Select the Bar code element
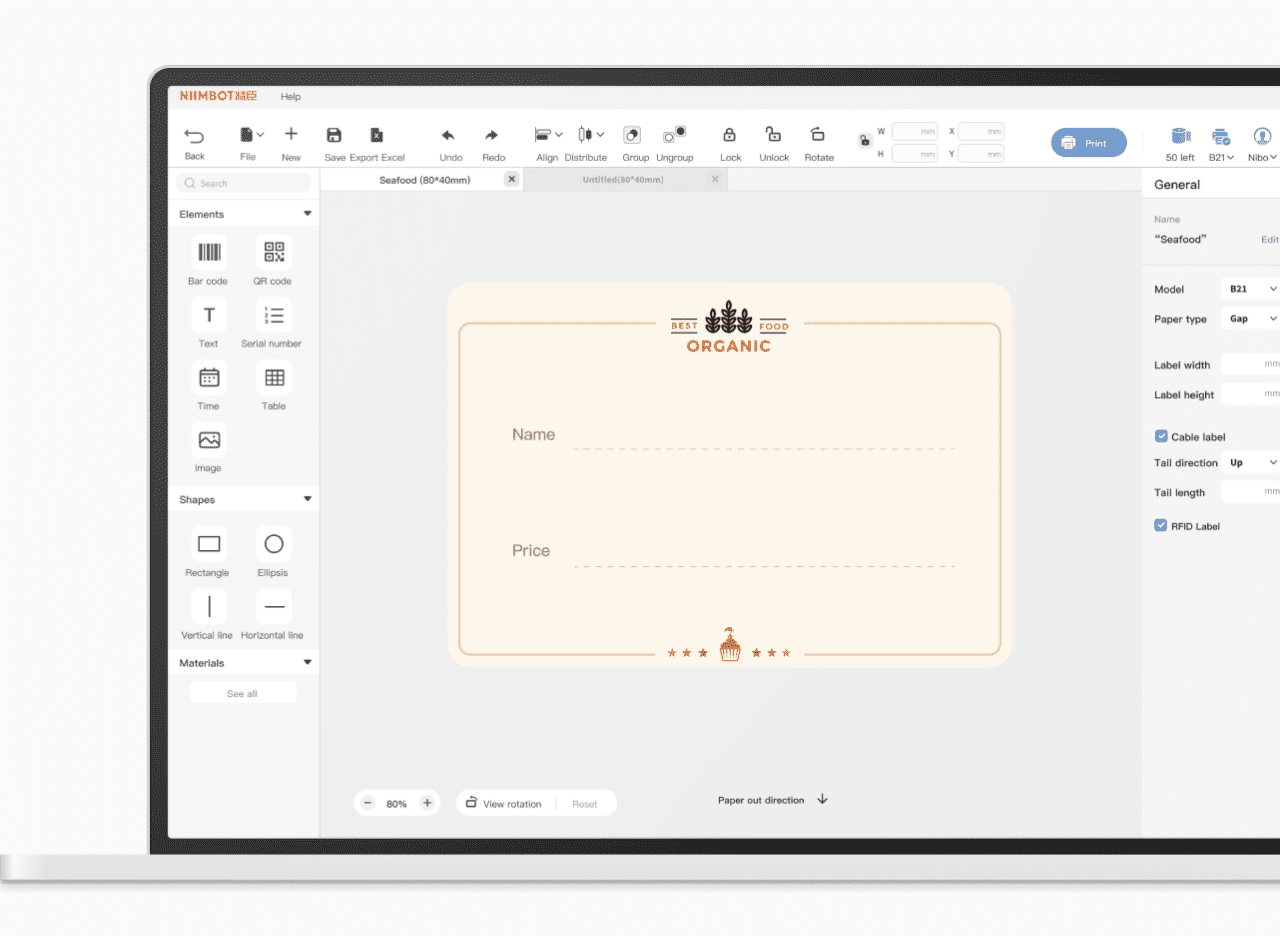The width and height of the screenshot is (1280, 936). tap(208, 252)
